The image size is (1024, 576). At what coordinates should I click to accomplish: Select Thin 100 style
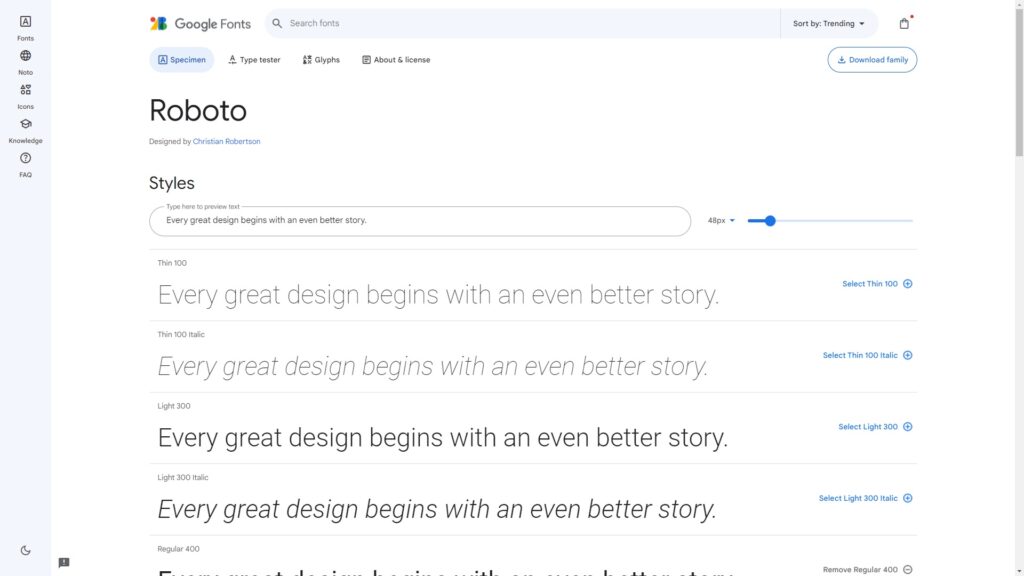point(868,283)
